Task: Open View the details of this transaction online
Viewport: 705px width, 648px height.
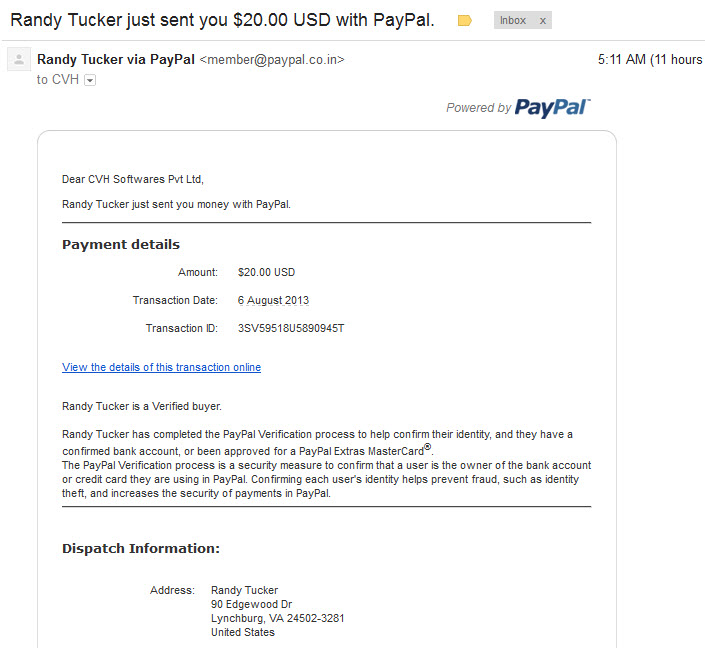Action: pyautogui.click(x=161, y=367)
